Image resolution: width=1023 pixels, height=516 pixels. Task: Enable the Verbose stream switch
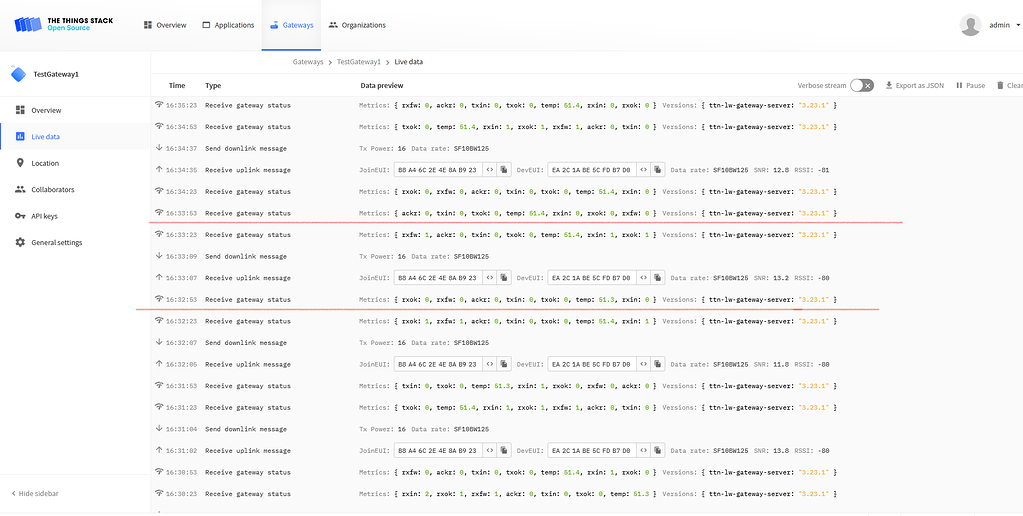click(x=861, y=86)
